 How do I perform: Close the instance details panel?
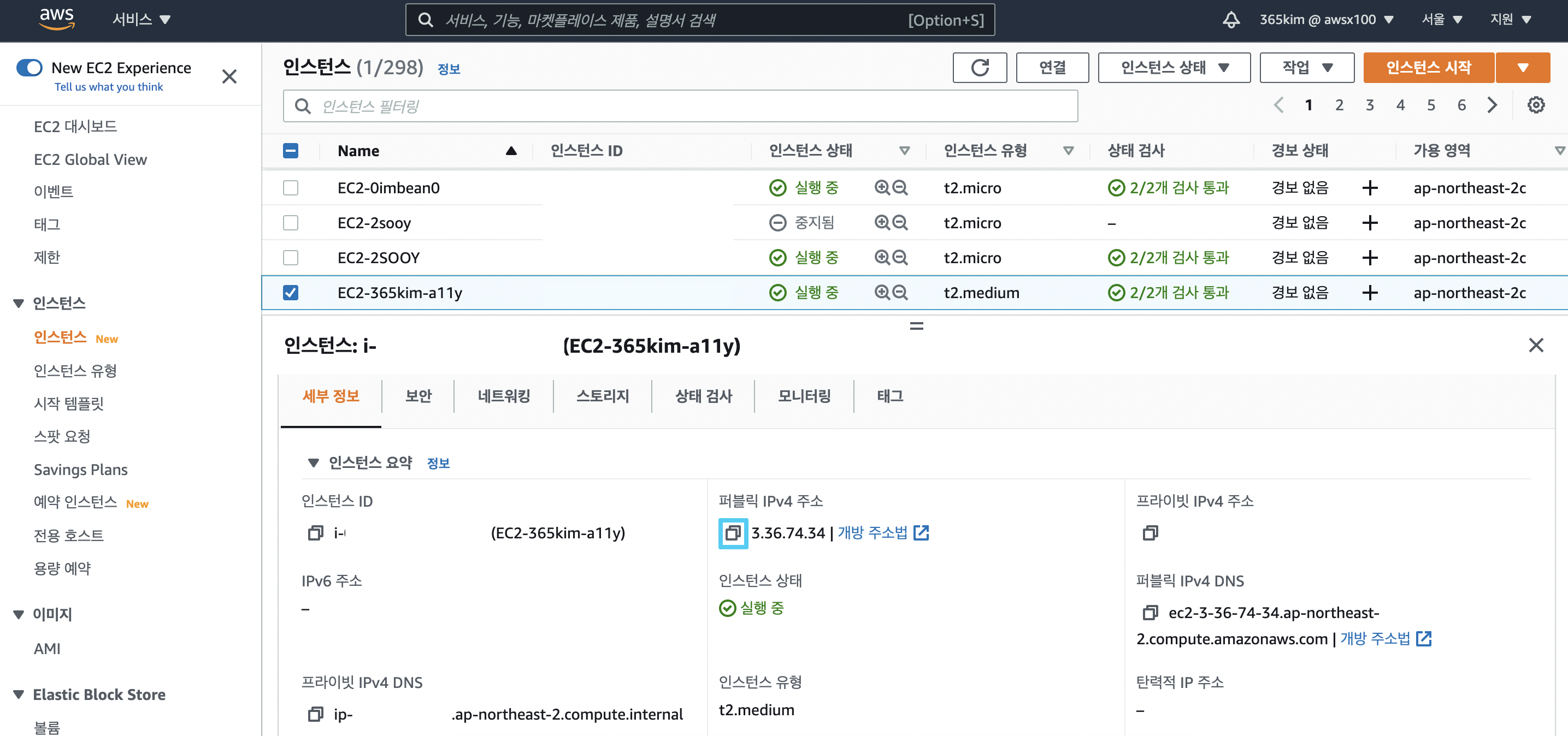(1536, 345)
